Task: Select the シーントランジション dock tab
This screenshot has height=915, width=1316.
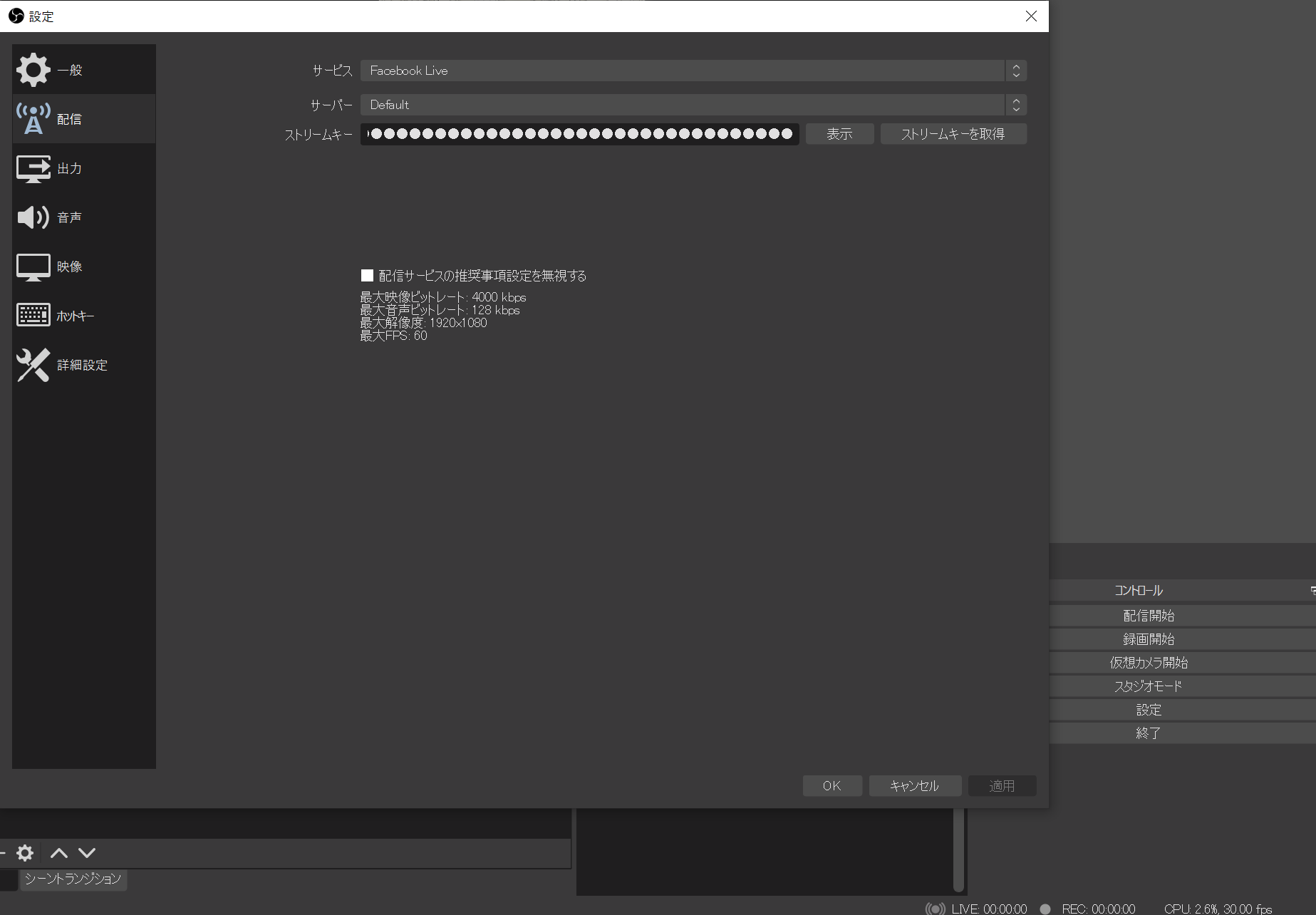Action: (x=73, y=879)
